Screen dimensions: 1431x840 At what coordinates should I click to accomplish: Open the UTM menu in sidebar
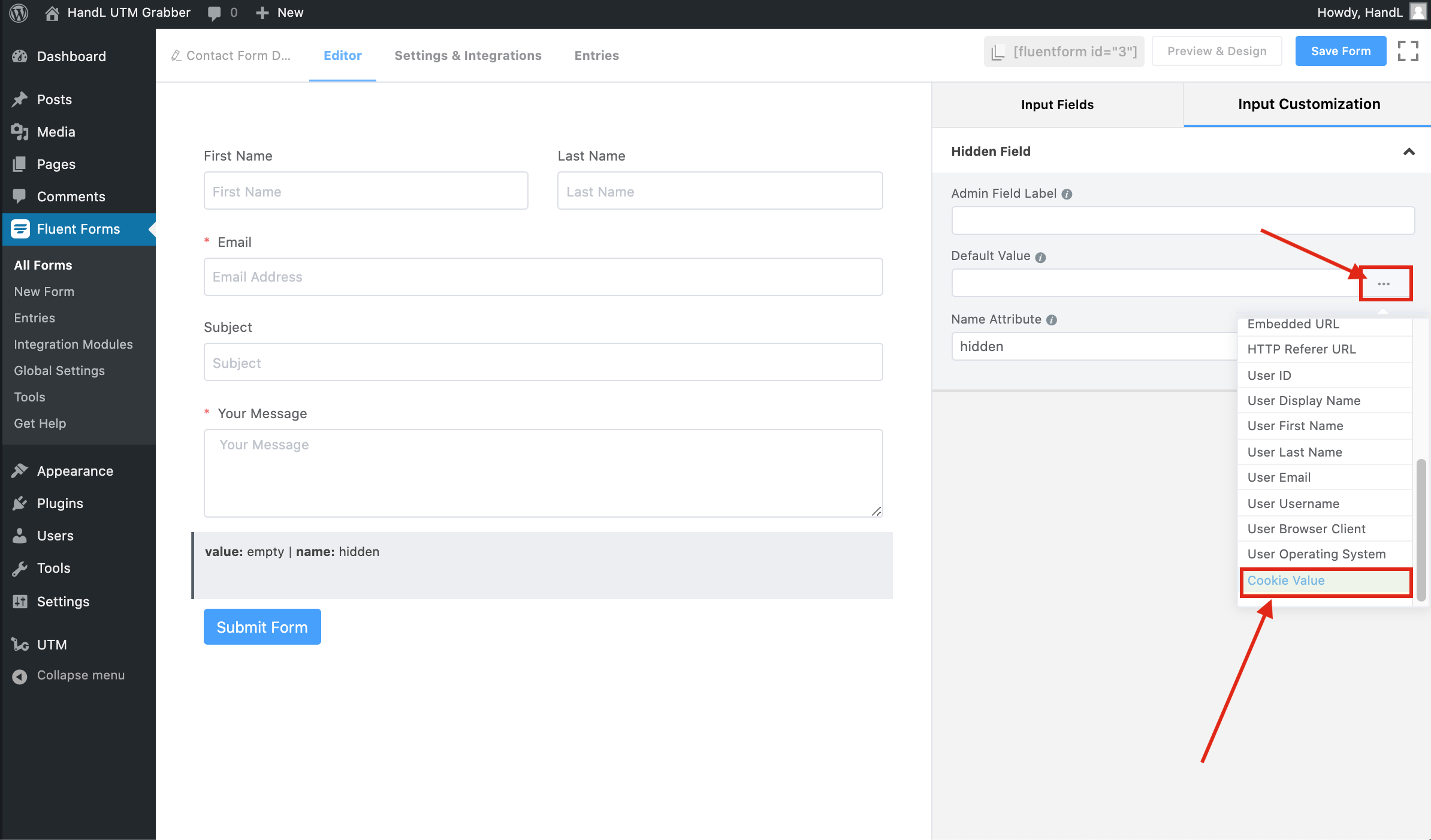[x=52, y=645]
